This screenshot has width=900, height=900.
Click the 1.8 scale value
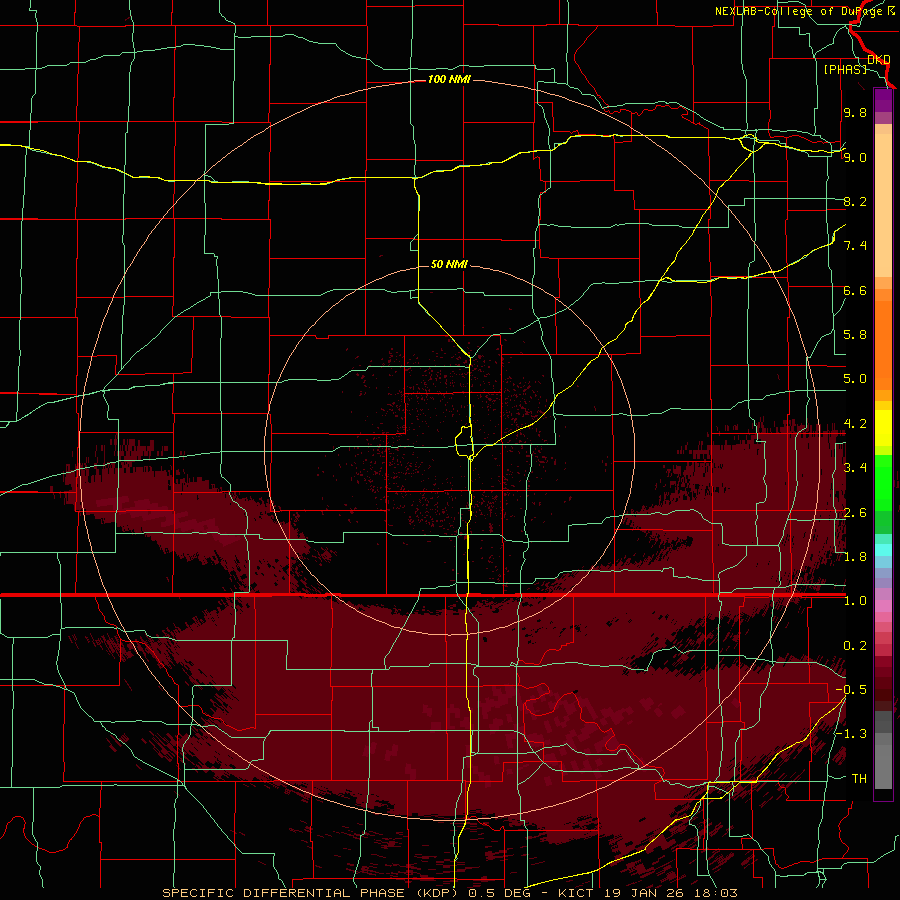coord(855,557)
